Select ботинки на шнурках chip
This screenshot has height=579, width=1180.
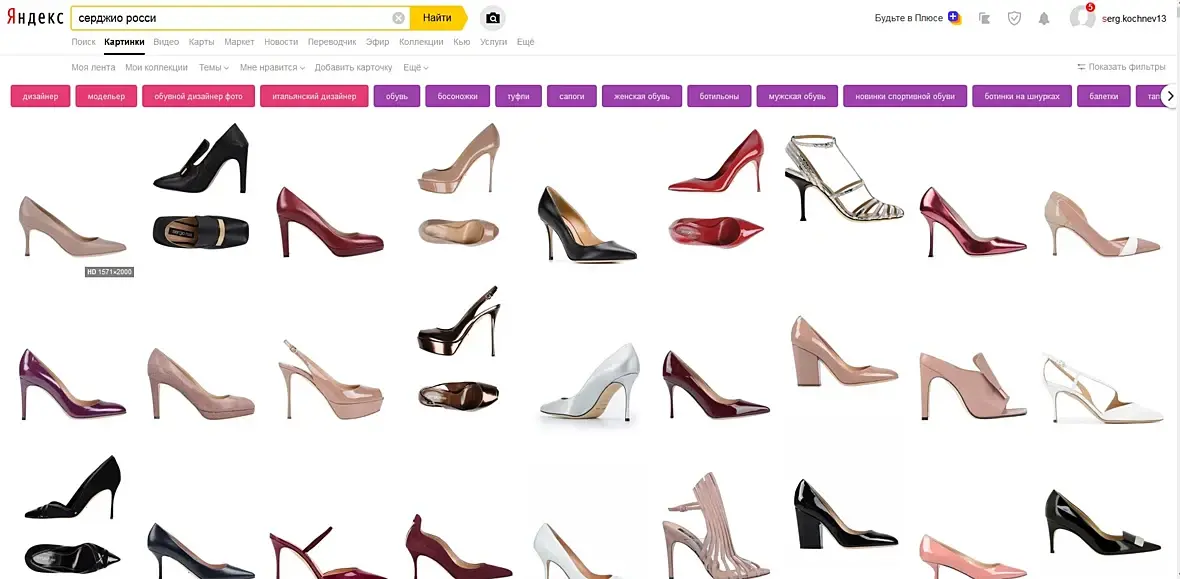coord(1022,96)
